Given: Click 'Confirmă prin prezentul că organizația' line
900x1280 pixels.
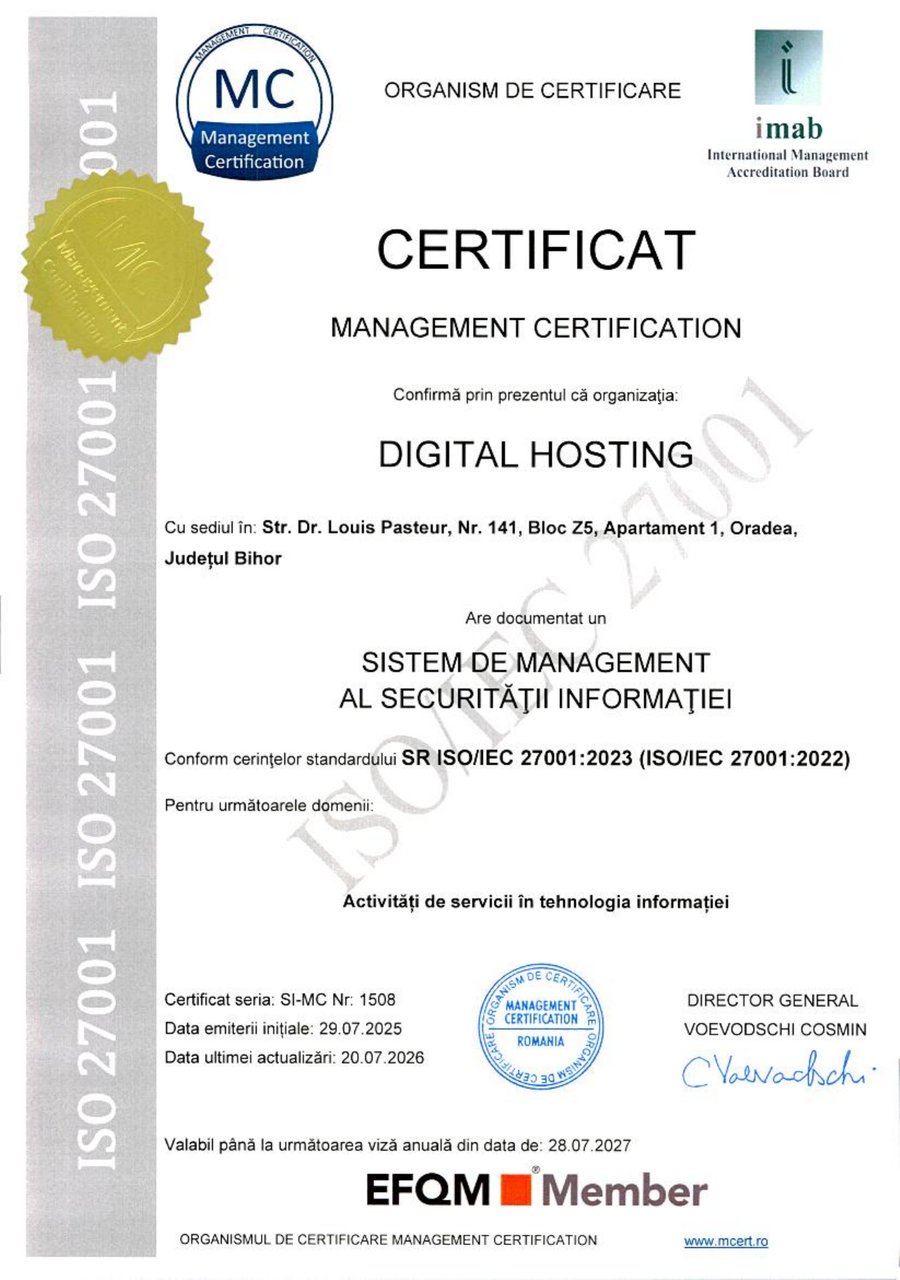Looking at the screenshot, I should point(536,395).
